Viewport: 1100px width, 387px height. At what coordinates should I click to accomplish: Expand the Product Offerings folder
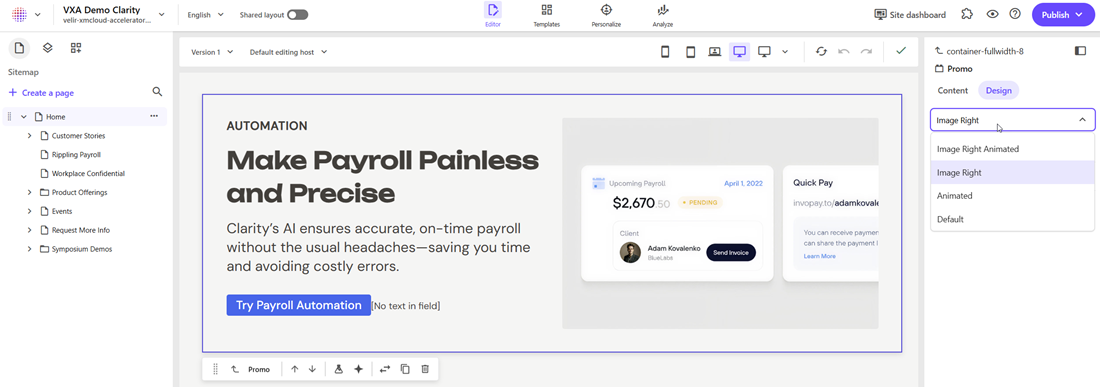(x=29, y=192)
